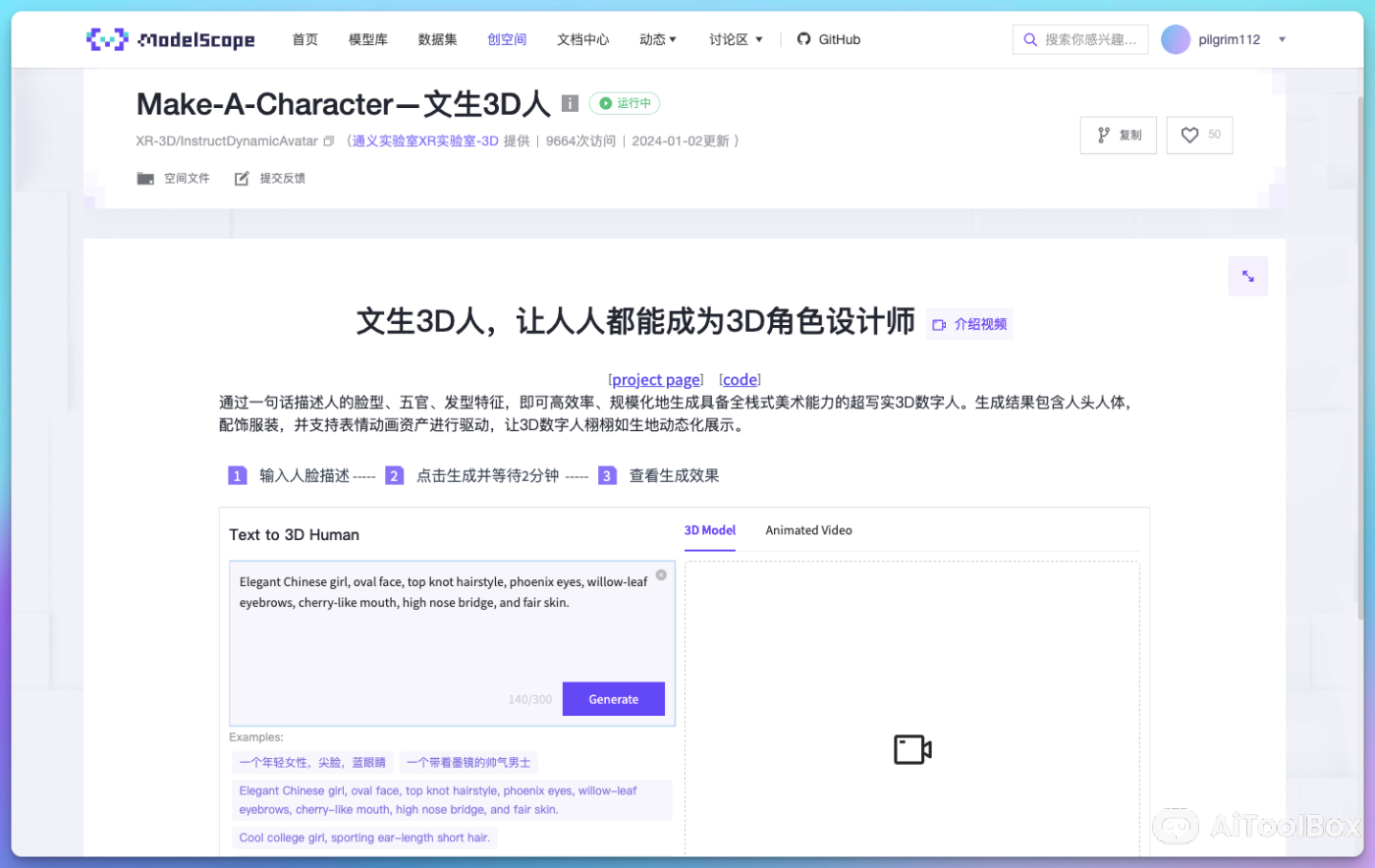Select the Cool college girl example prompt
This screenshot has width=1375, height=868.
pos(364,837)
